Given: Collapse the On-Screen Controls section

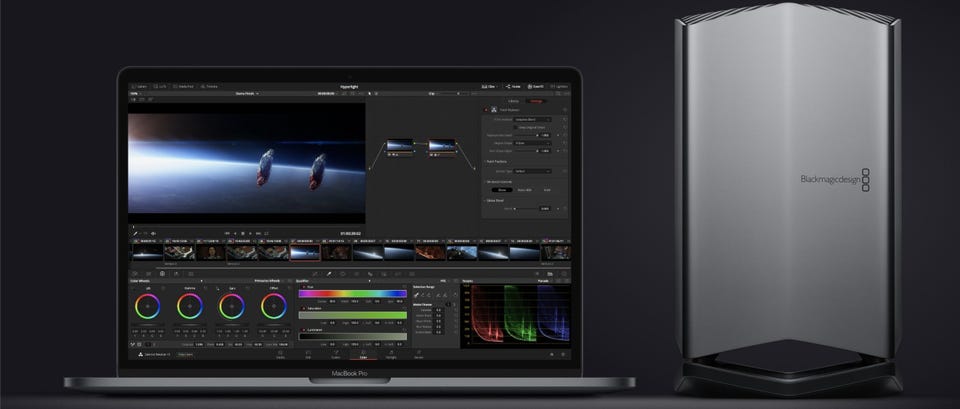Looking at the screenshot, I should [486, 182].
